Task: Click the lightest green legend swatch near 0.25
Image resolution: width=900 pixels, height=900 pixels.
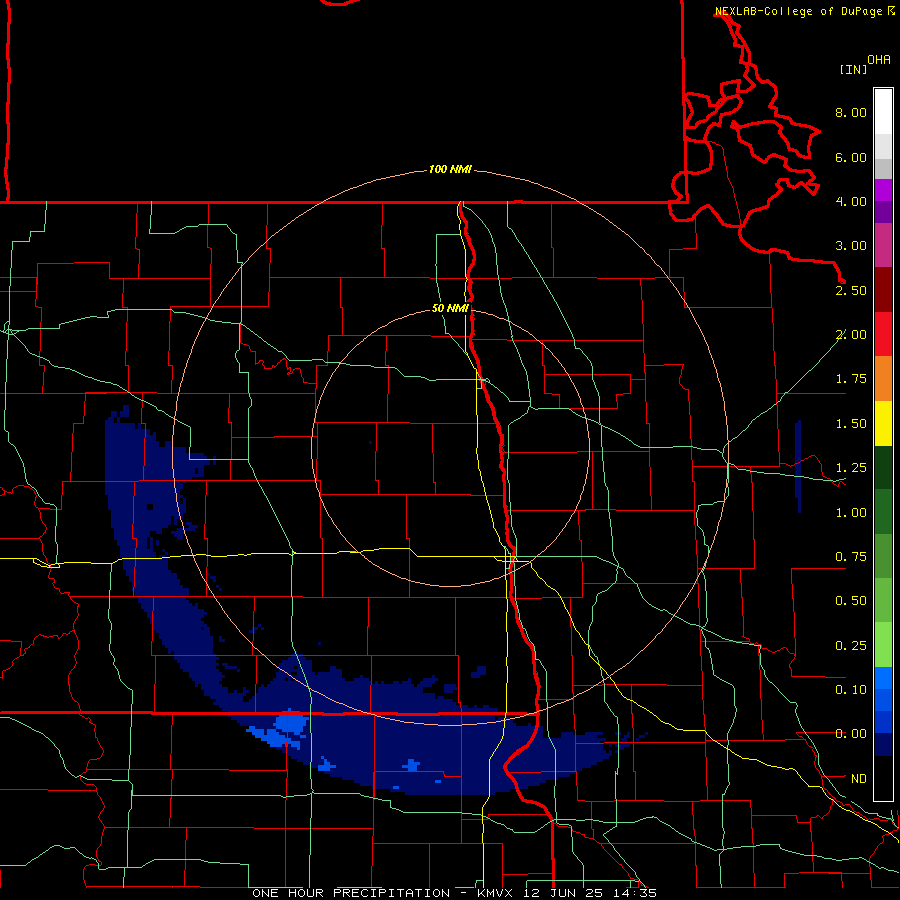Action: [883, 645]
